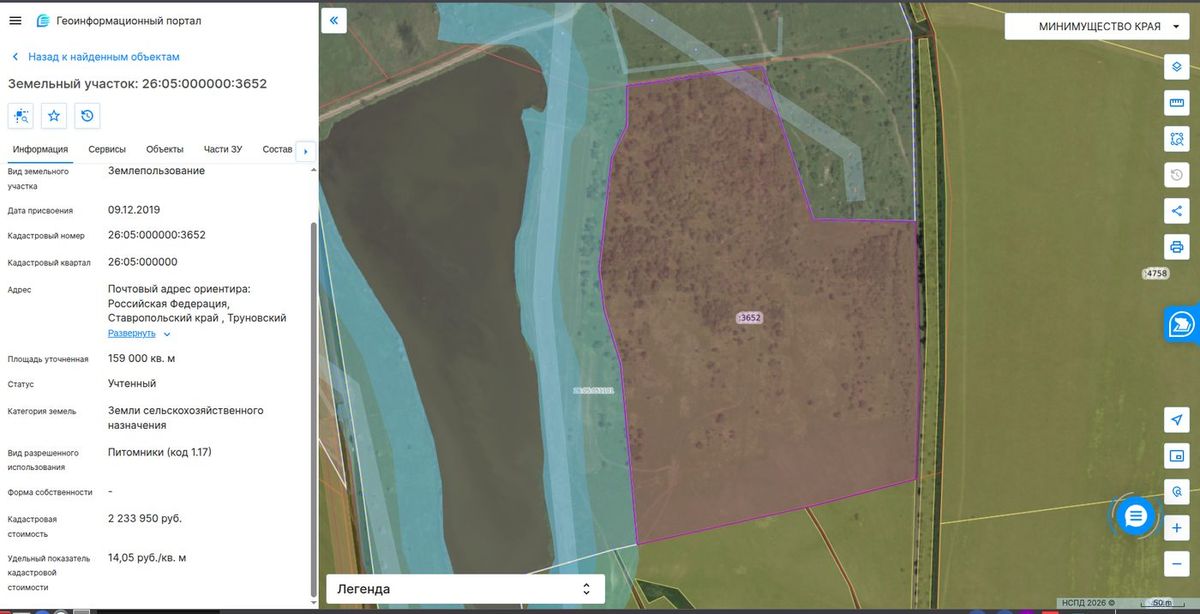The image size is (1200, 614).
Task: Click the cadastral cost 2 233 950 руб.
Action: pos(145,518)
